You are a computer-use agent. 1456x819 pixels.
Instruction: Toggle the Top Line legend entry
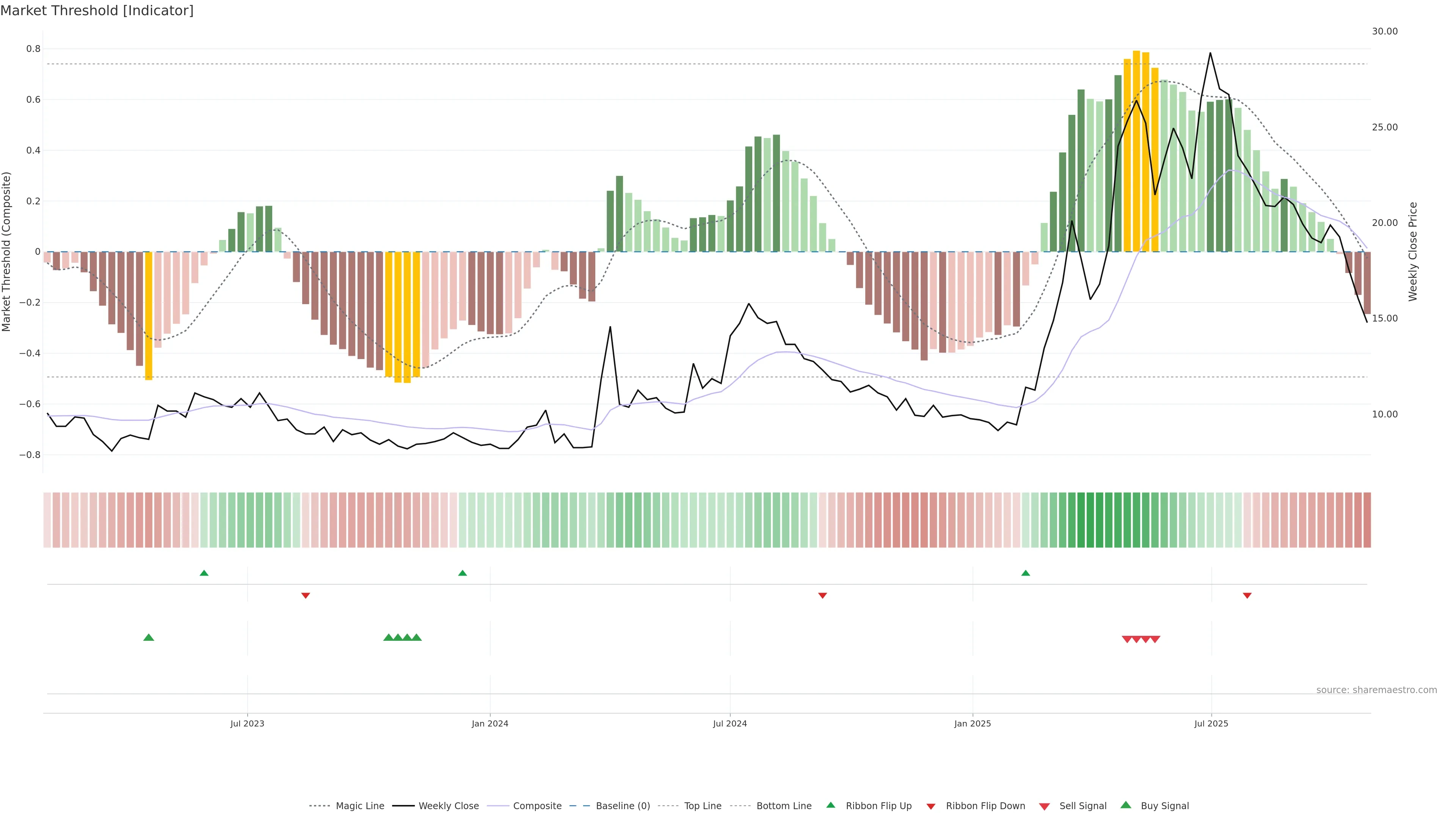pyautogui.click(x=703, y=806)
